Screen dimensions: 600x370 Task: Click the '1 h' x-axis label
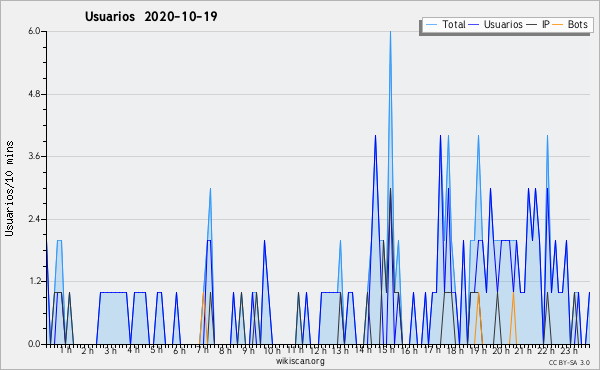point(65,350)
